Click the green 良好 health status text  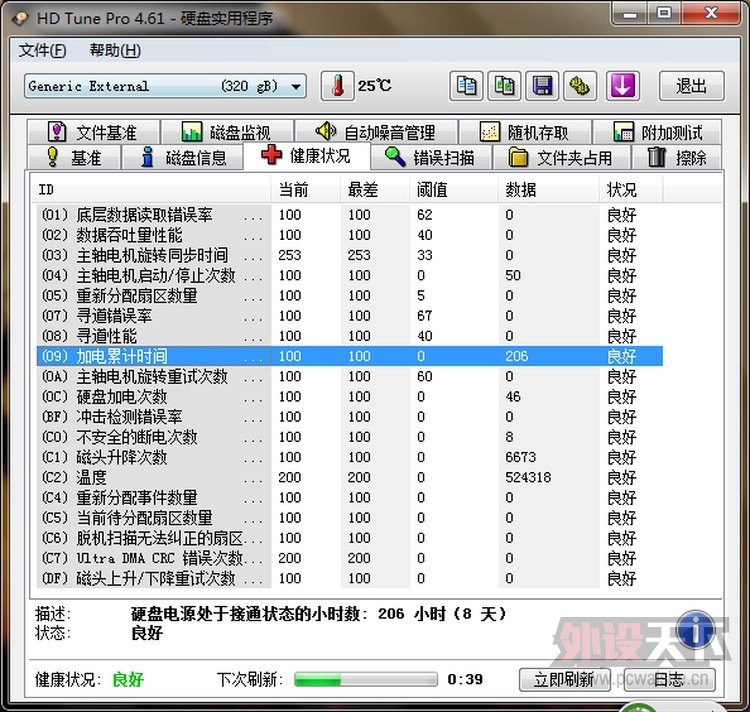coord(128,679)
